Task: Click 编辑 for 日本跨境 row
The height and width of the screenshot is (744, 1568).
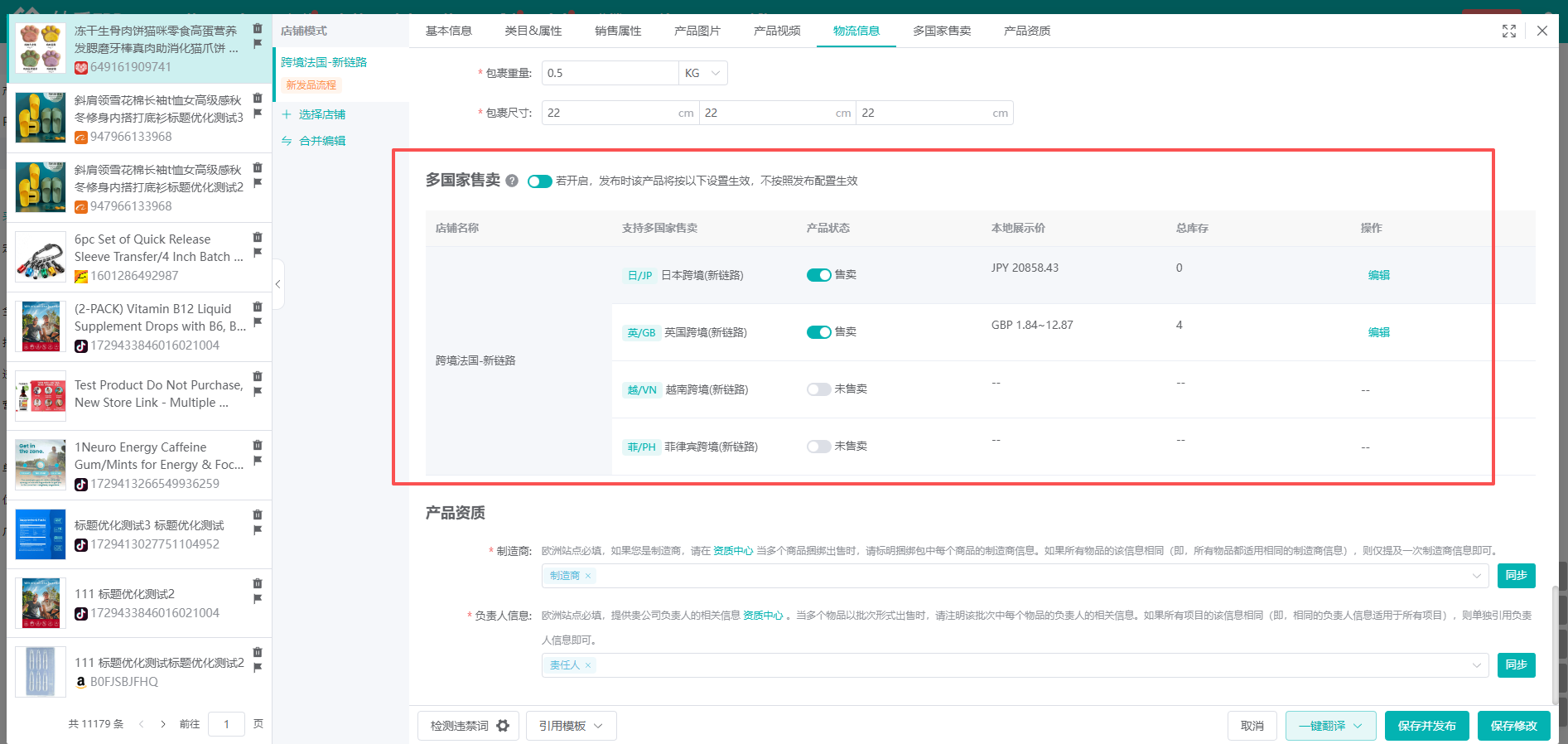Action: click(x=1379, y=275)
